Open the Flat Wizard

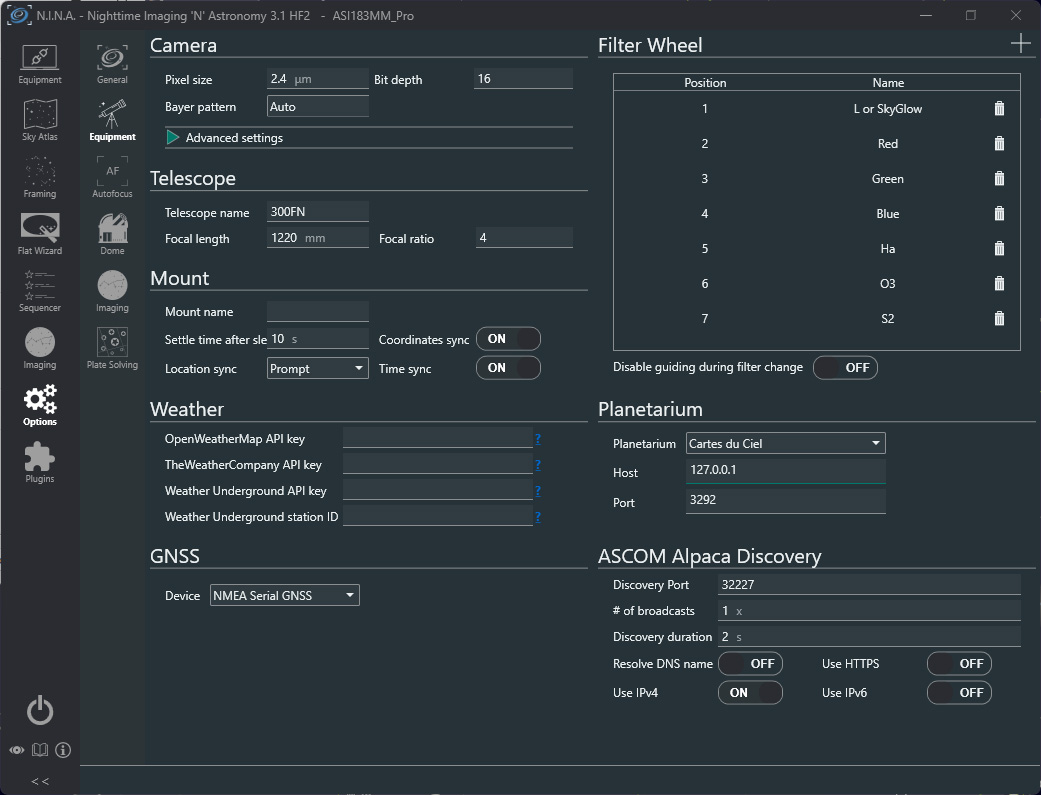pyautogui.click(x=40, y=235)
